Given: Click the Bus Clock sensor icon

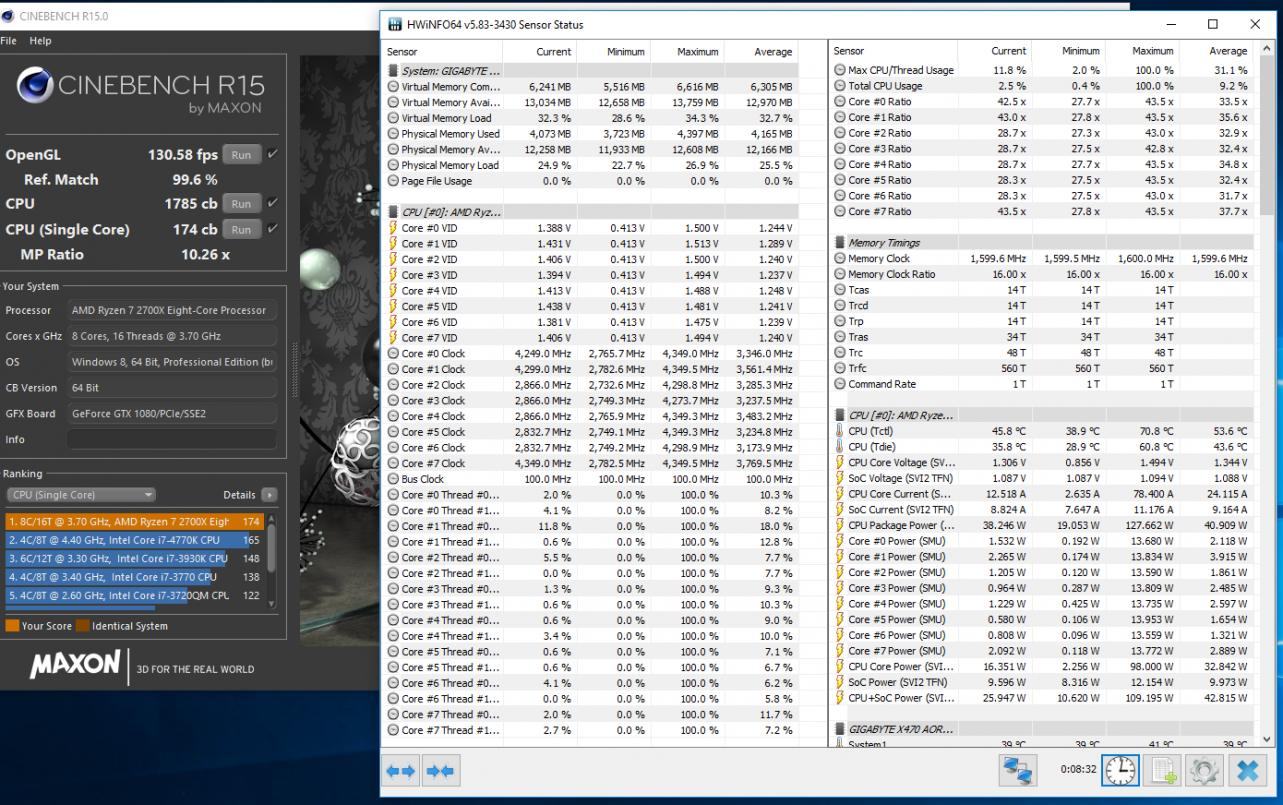Looking at the screenshot, I should click(393, 479).
